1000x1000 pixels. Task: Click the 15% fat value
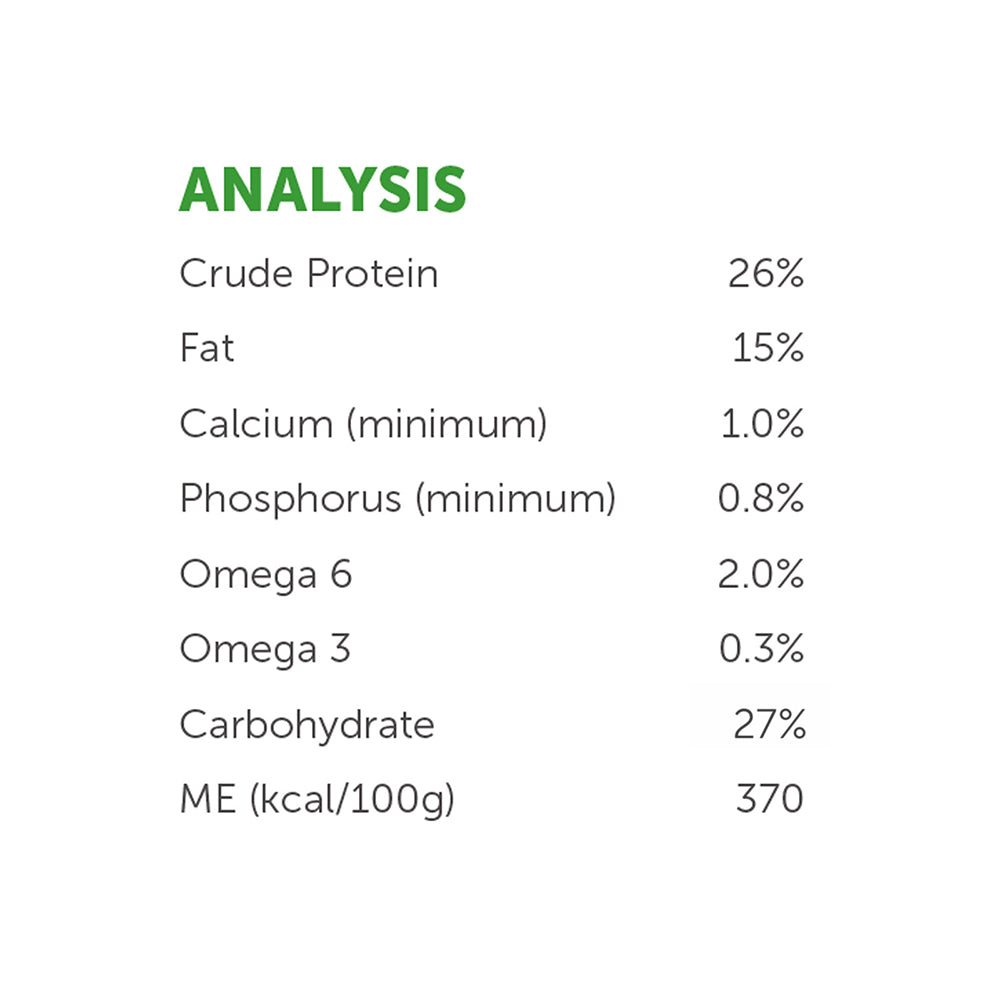pos(767,349)
